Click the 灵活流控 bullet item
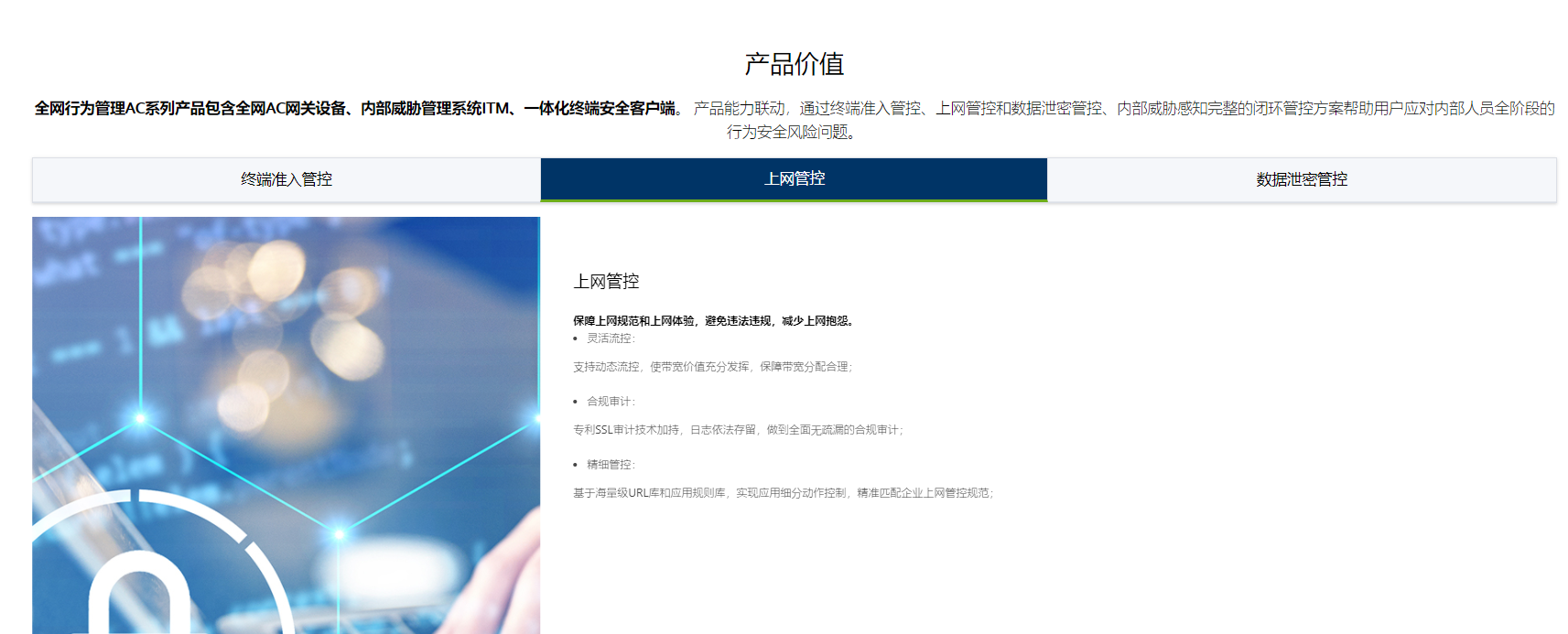The image size is (1568, 634). click(611, 338)
